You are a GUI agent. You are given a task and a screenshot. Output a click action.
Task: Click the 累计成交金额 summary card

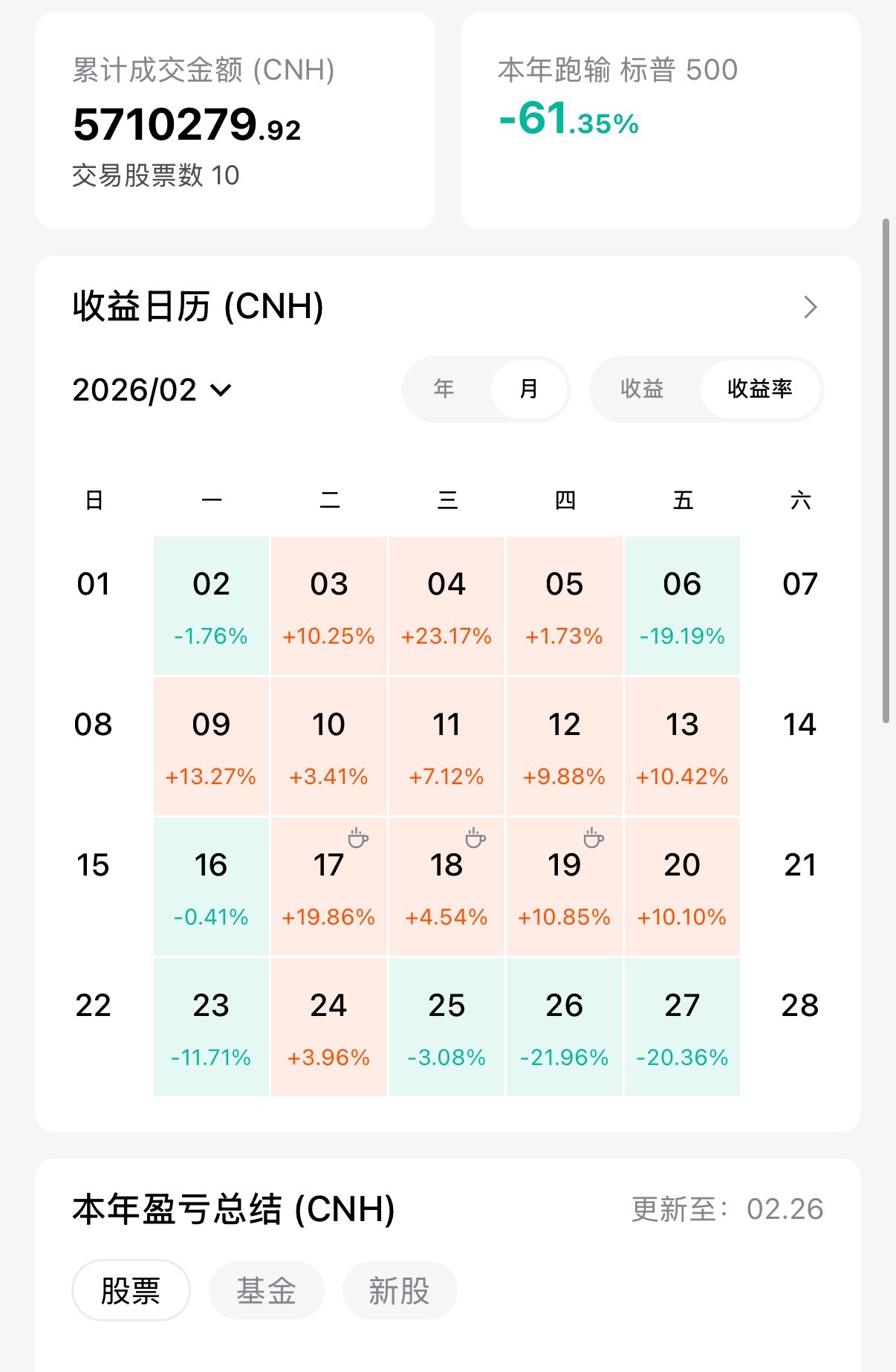[x=235, y=121]
